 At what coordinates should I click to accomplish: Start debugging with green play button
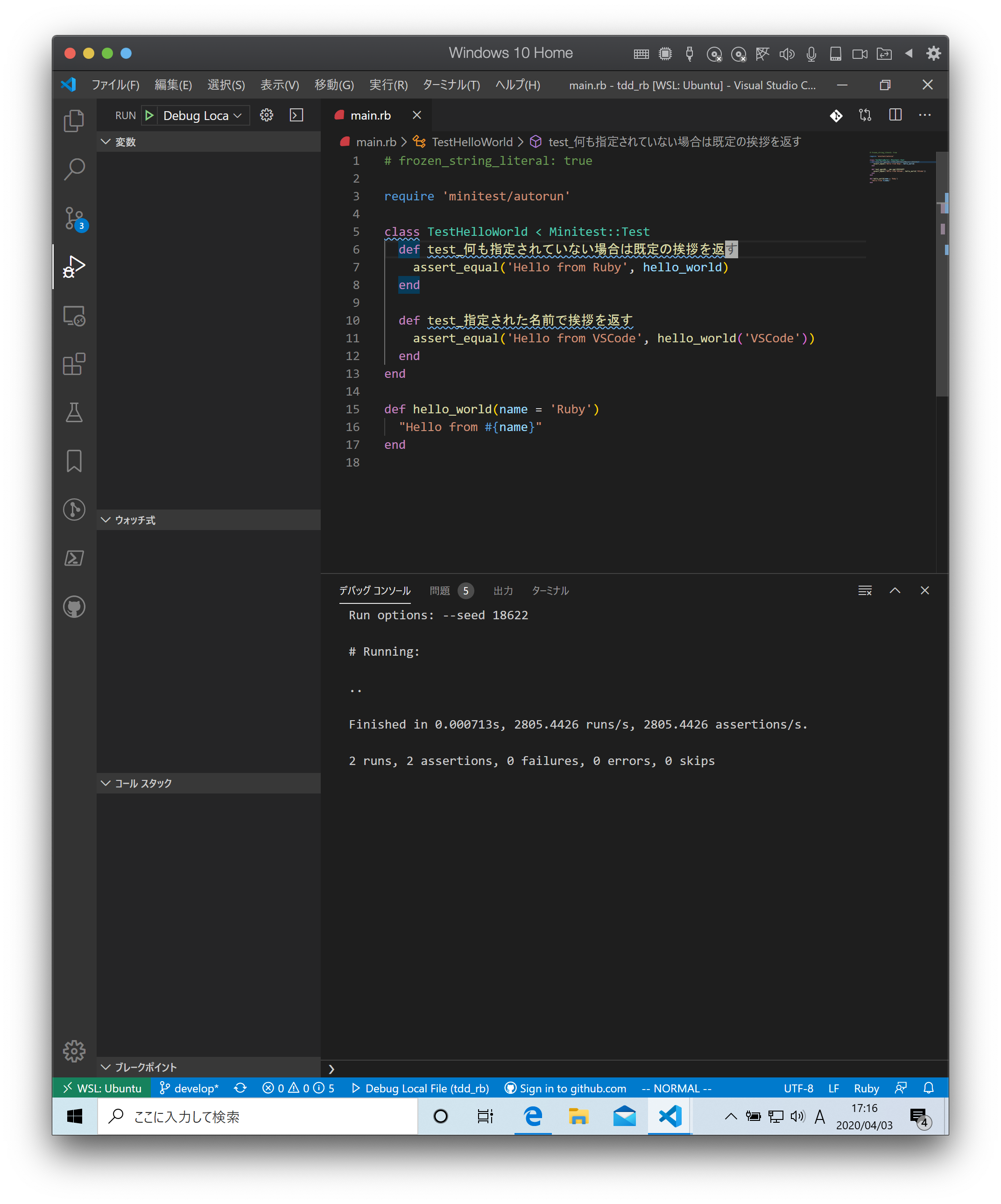pyautogui.click(x=149, y=115)
